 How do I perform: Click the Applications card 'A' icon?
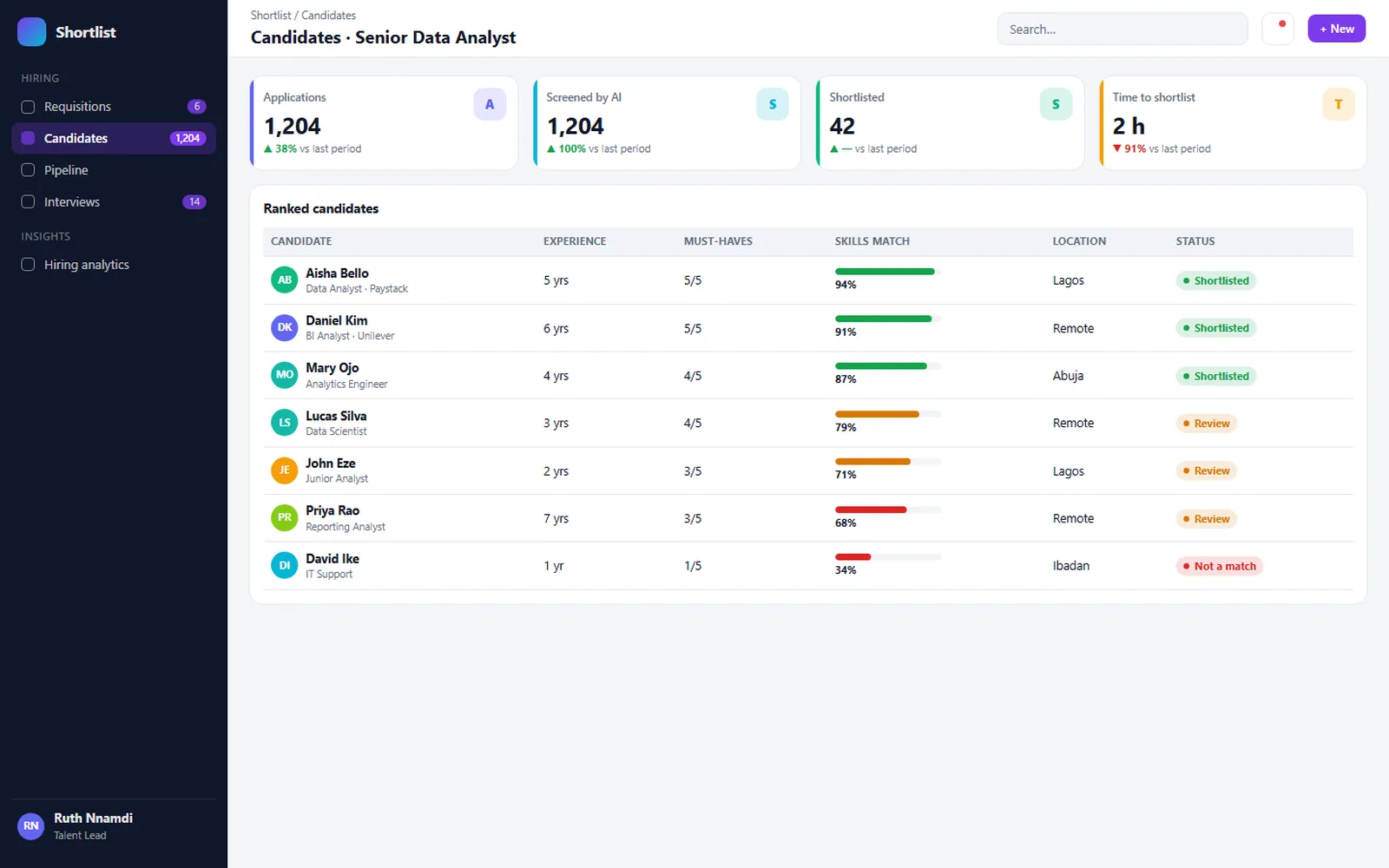(x=490, y=104)
